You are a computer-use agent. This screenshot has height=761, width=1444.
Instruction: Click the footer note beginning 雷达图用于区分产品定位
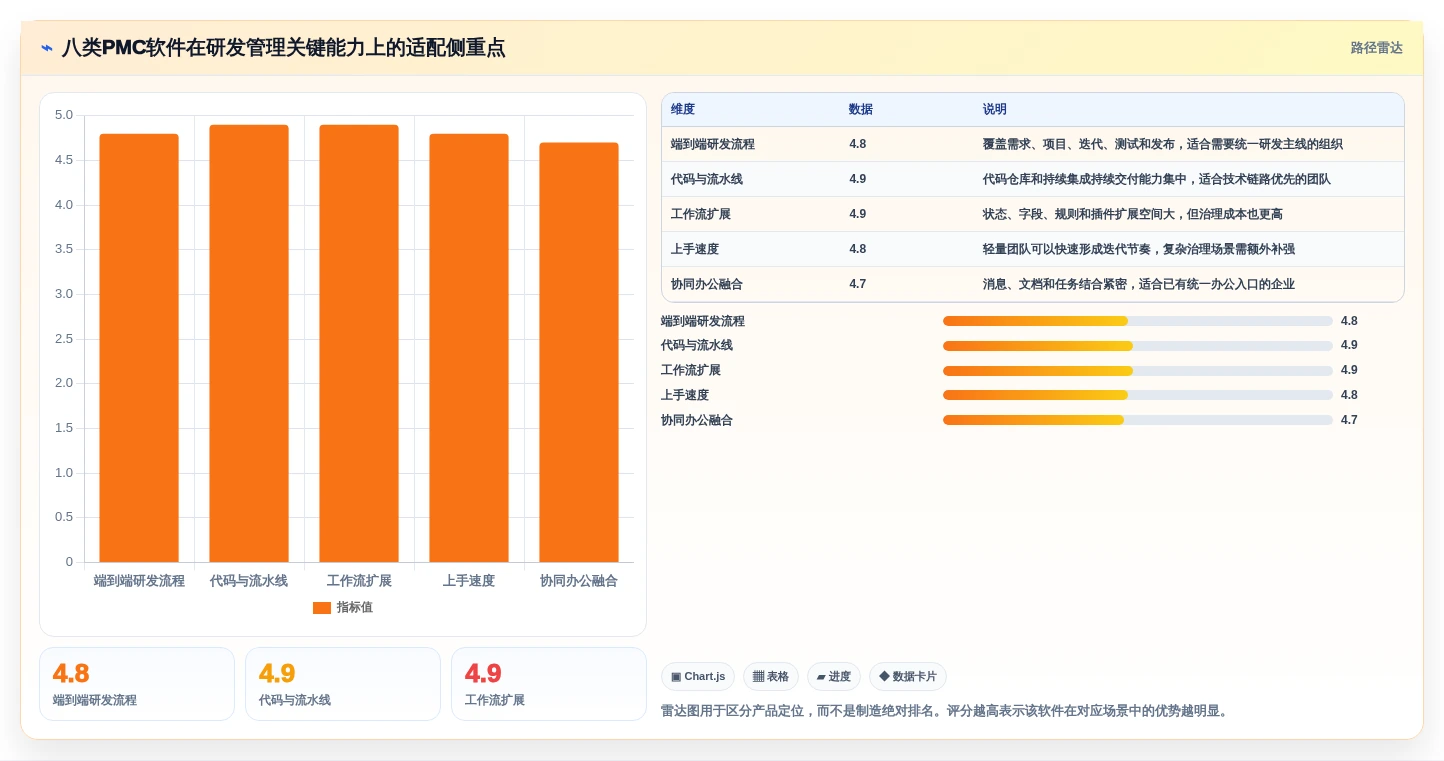tap(944, 711)
